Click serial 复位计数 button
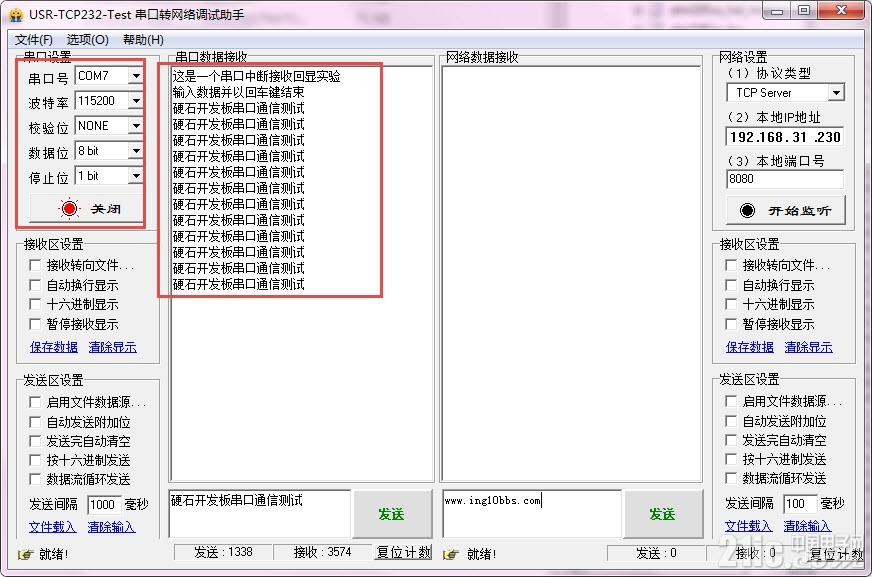This screenshot has height=577, width=872. pos(403,553)
